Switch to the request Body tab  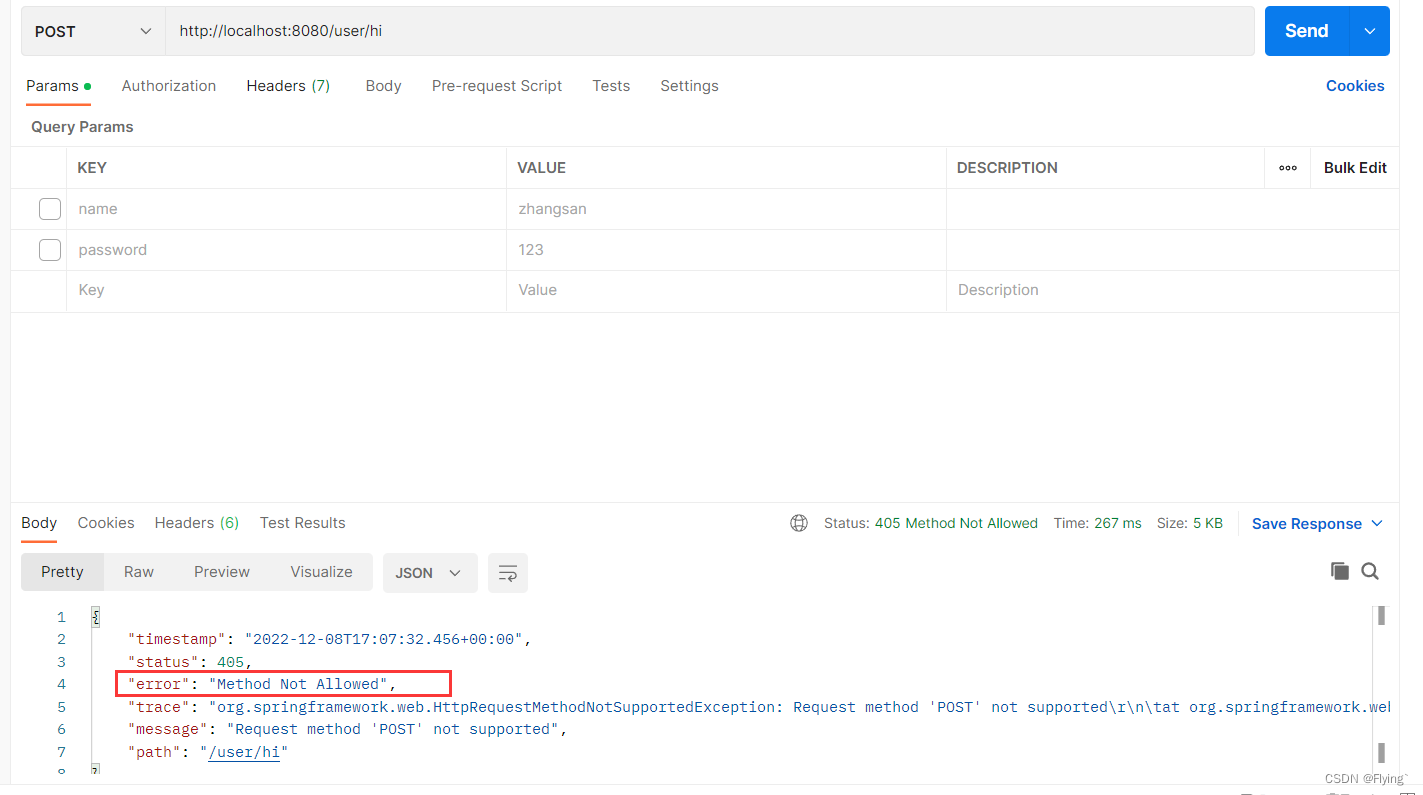coord(383,86)
